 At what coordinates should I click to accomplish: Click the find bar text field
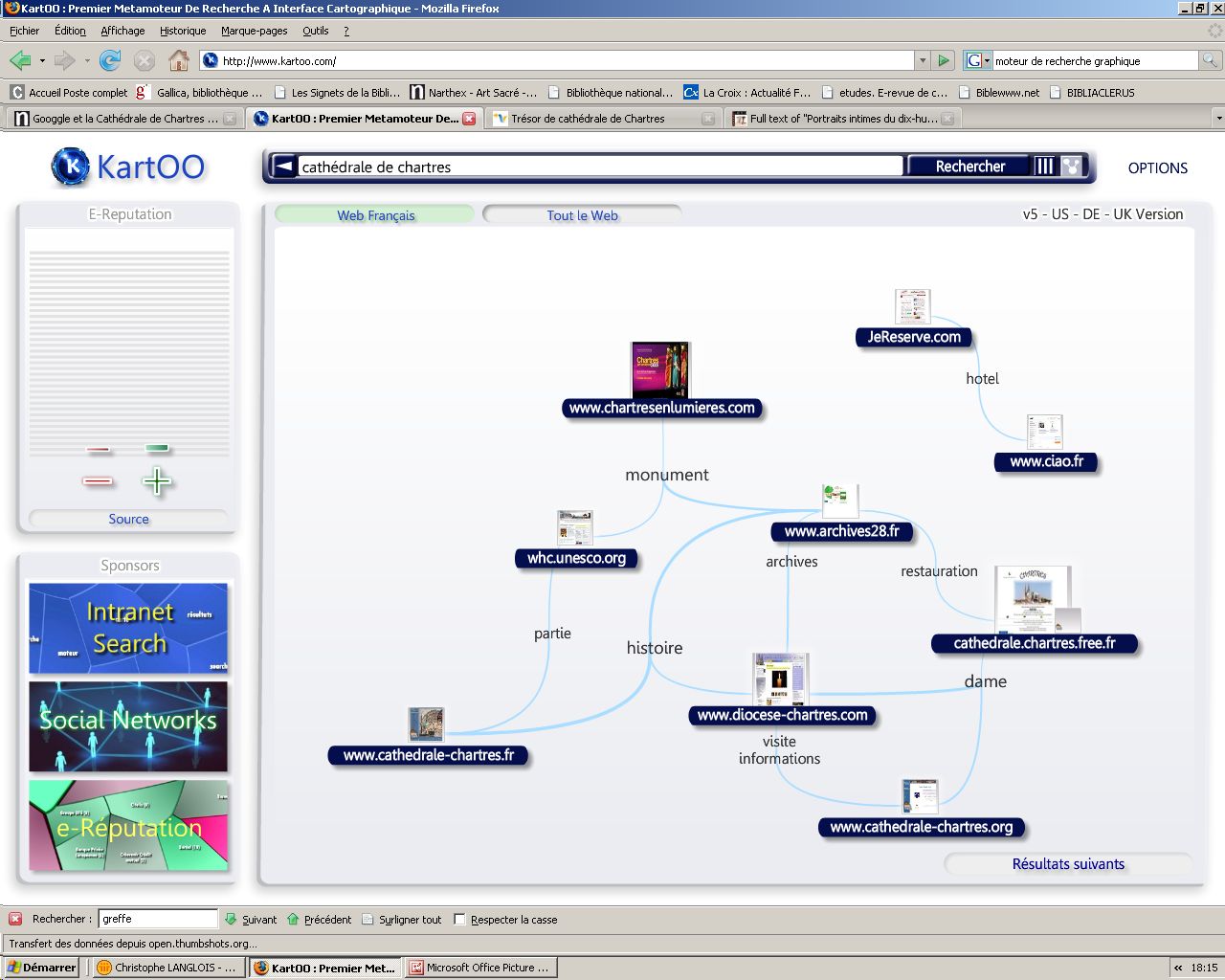[x=158, y=919]
